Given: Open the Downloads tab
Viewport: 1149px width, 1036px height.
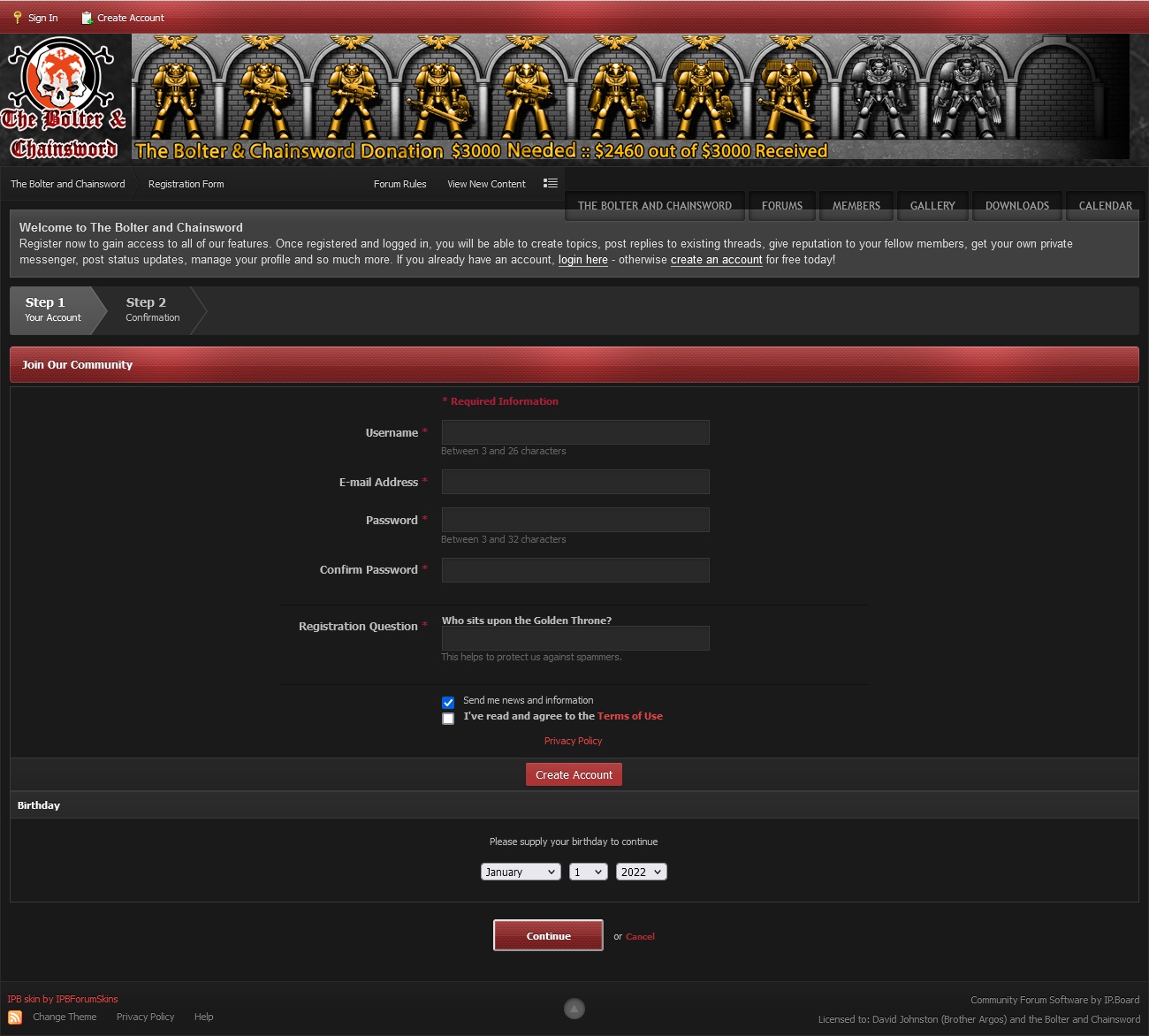Looking at the screenshot, I should (x=1017, y=206).
